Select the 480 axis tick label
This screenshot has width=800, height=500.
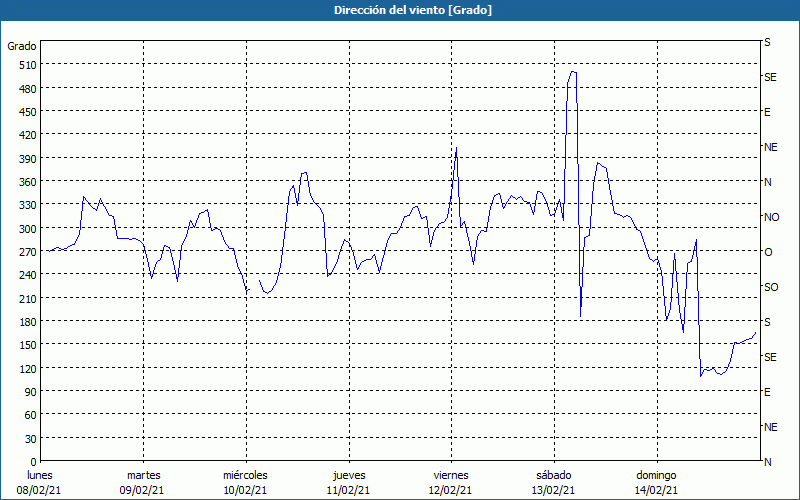pos(28,89)
